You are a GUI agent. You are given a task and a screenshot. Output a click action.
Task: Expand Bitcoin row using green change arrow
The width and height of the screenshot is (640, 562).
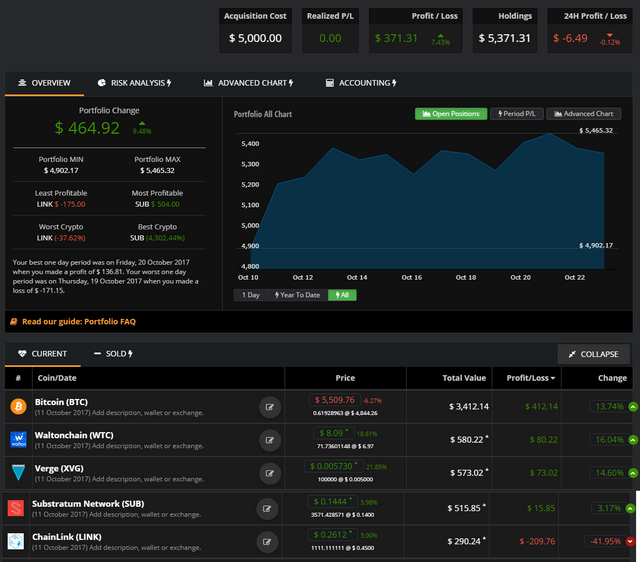632,406
